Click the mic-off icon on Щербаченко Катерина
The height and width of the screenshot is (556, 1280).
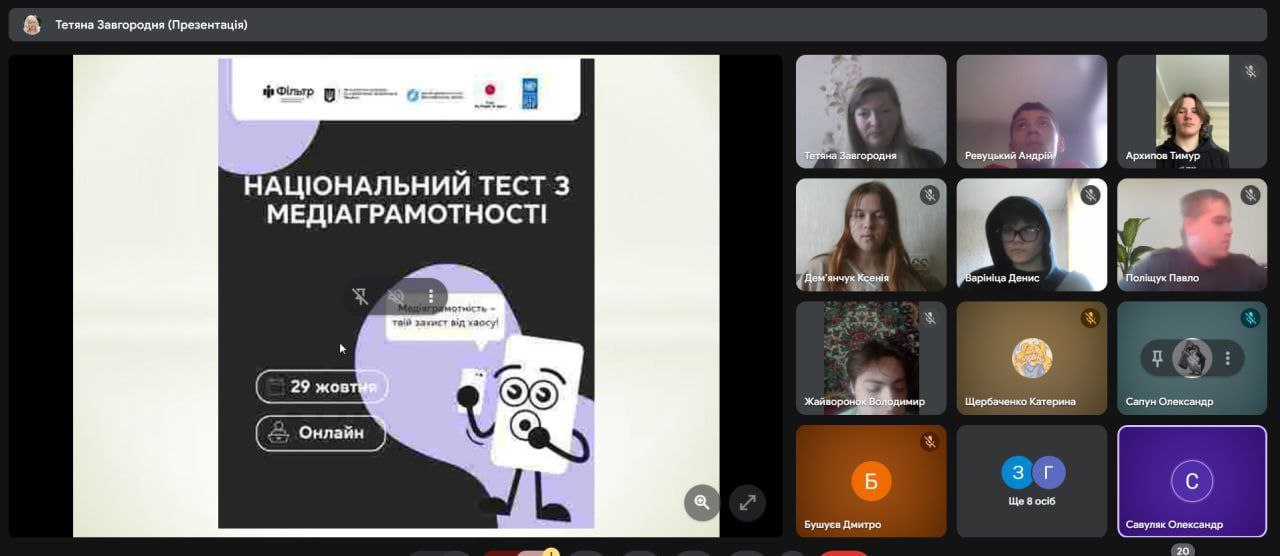coord(1090,318)
